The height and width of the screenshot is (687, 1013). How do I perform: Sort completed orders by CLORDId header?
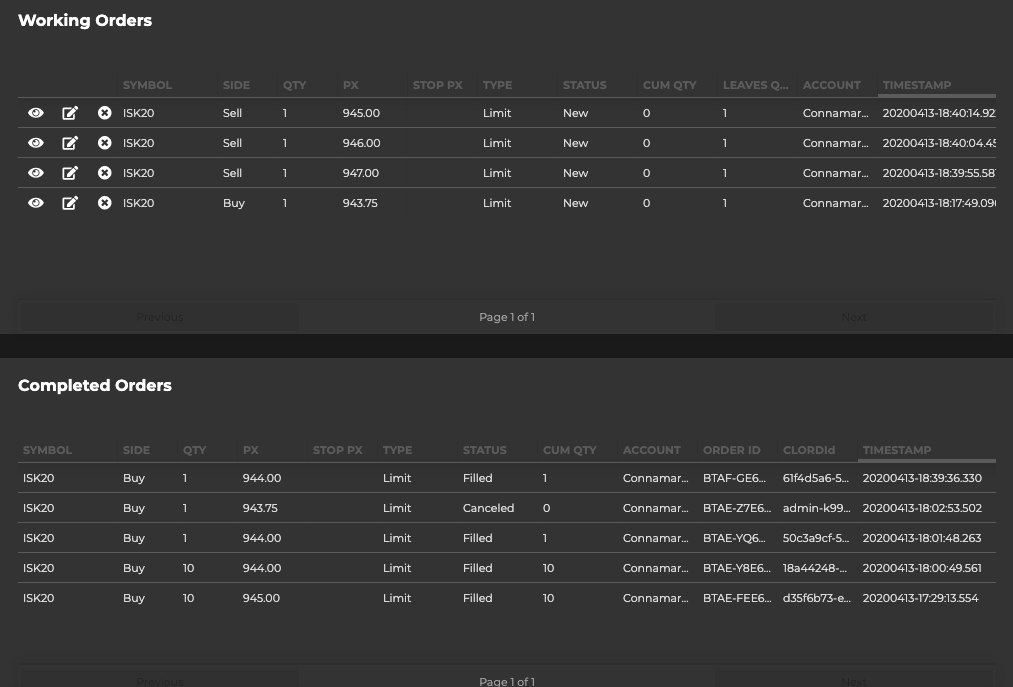tap(808, 450)
